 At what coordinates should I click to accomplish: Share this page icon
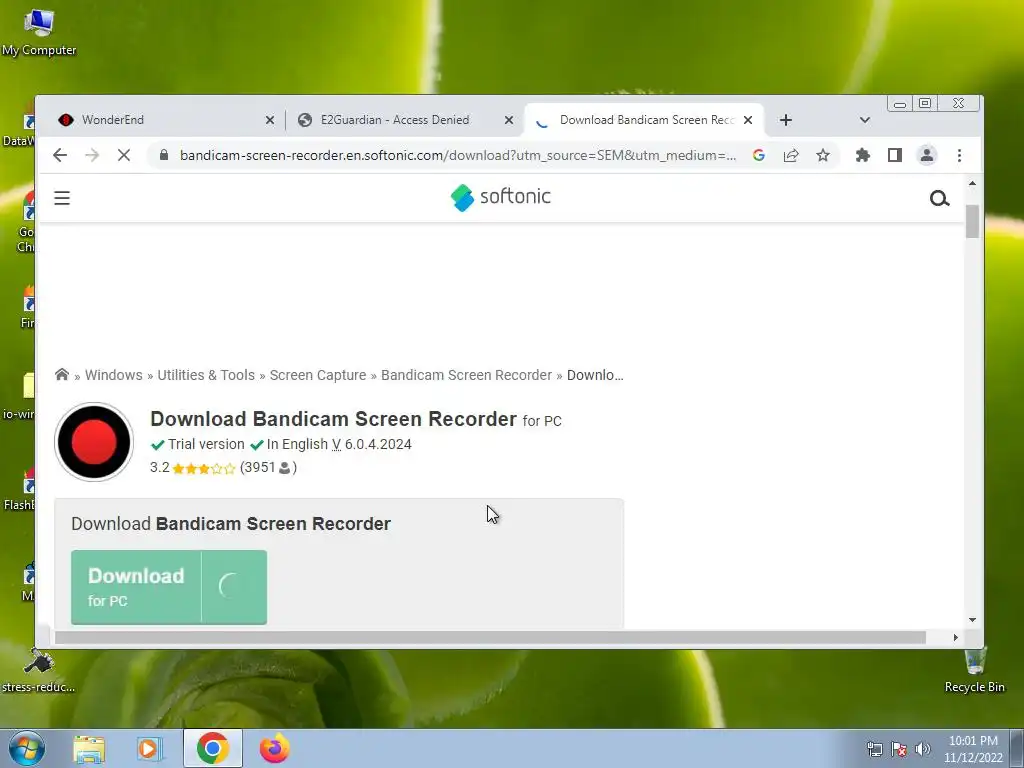click(x=791, y=155)
